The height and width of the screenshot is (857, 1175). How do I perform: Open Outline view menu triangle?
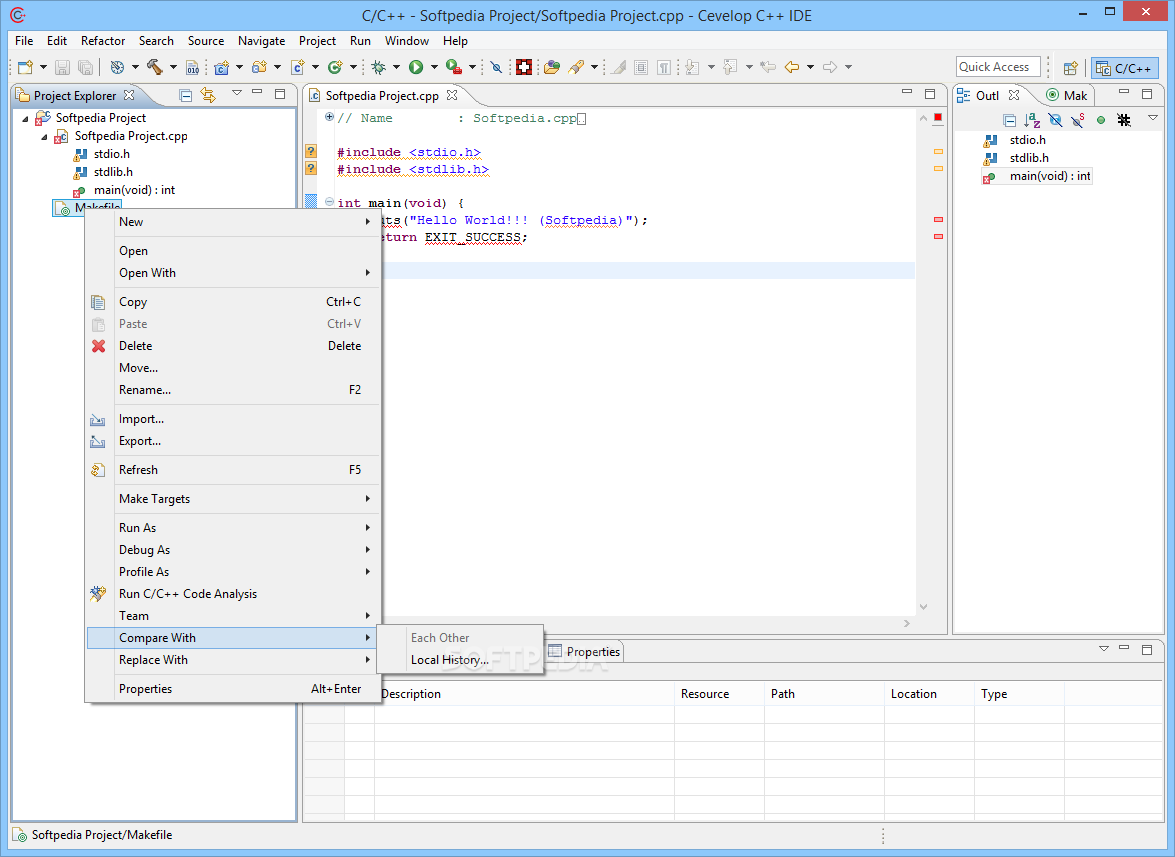click(1153, 118)
